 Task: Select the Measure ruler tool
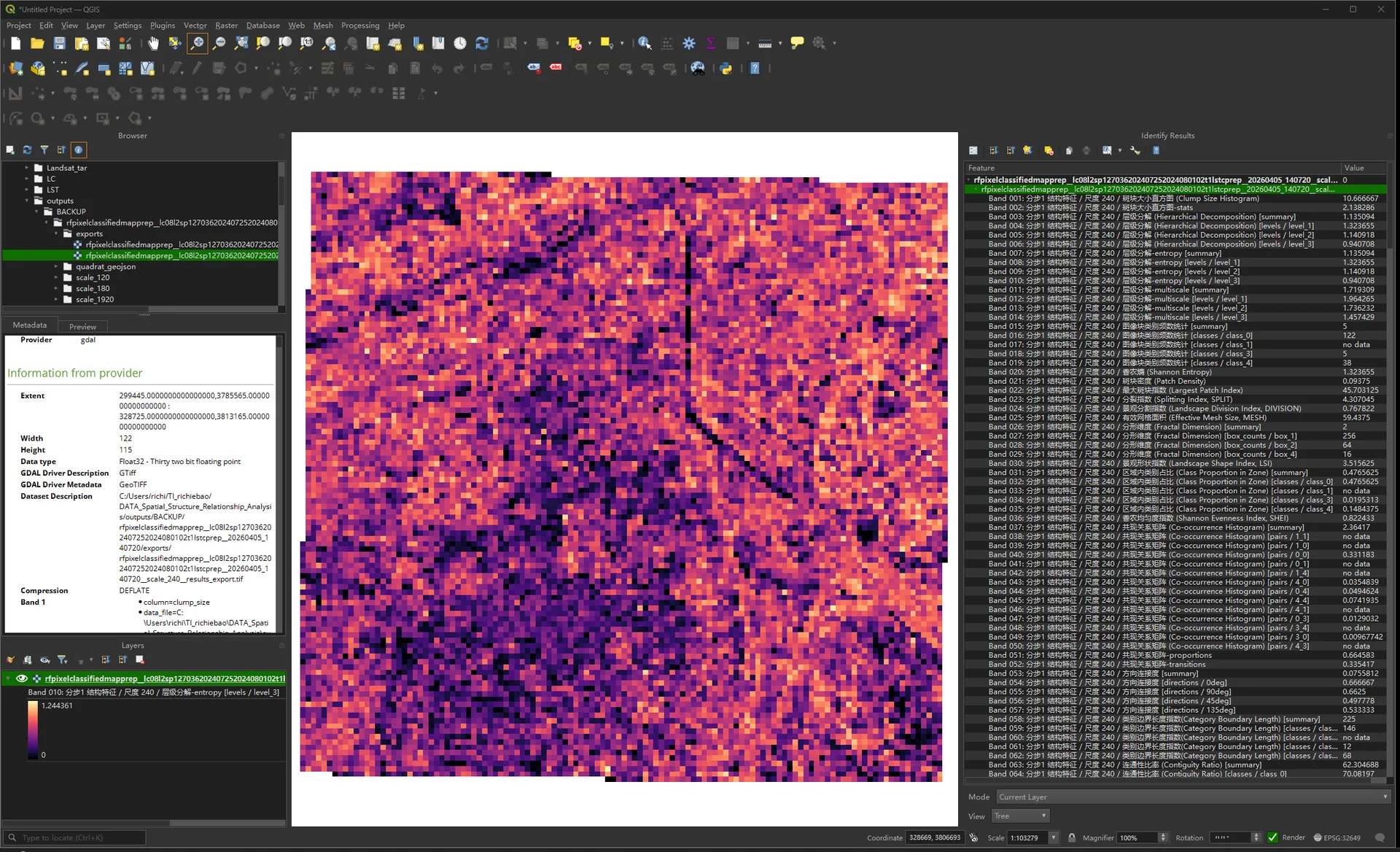coord(764,44)
